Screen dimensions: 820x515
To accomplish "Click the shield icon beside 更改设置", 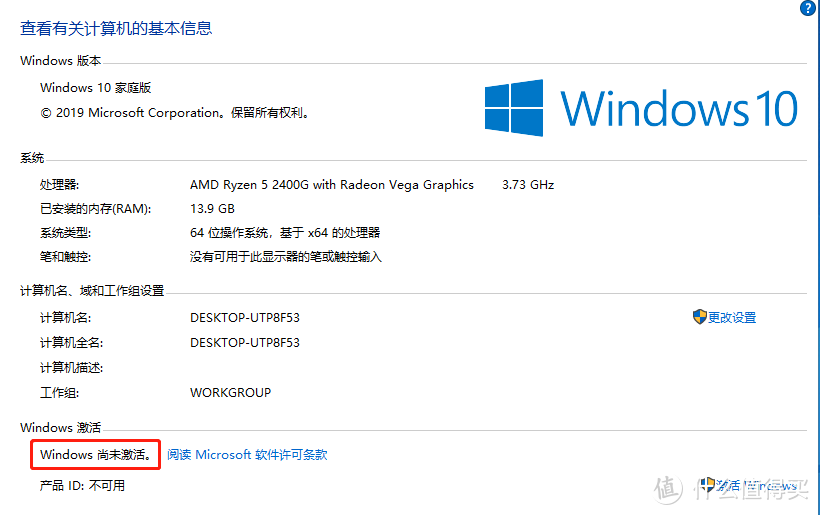I will point(699,317).
